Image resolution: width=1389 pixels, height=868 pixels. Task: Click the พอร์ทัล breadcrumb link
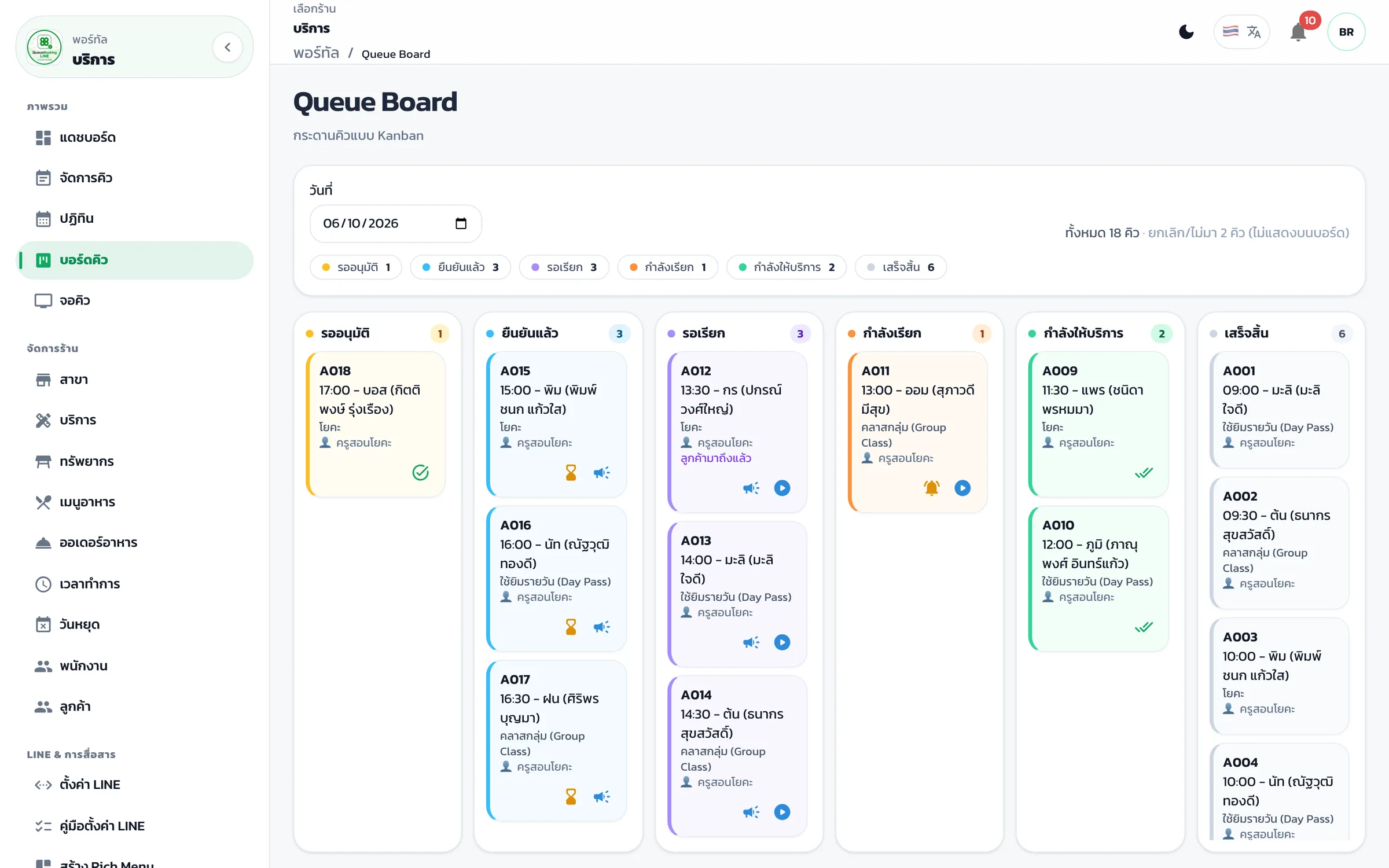[316, 53]
